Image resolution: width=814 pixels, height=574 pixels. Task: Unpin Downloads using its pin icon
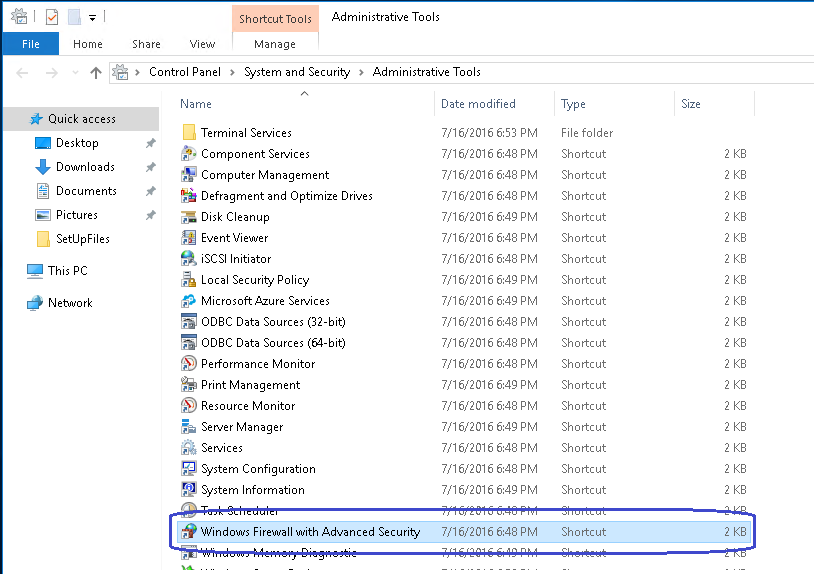[151, 167]
